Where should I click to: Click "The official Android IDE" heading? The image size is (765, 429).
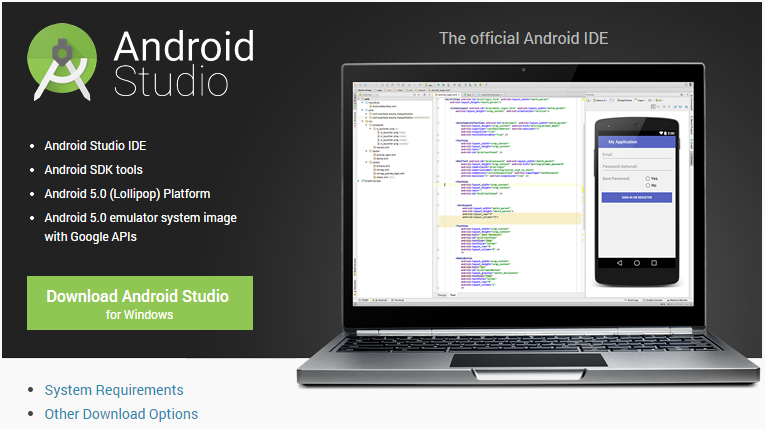pos(523,39)
